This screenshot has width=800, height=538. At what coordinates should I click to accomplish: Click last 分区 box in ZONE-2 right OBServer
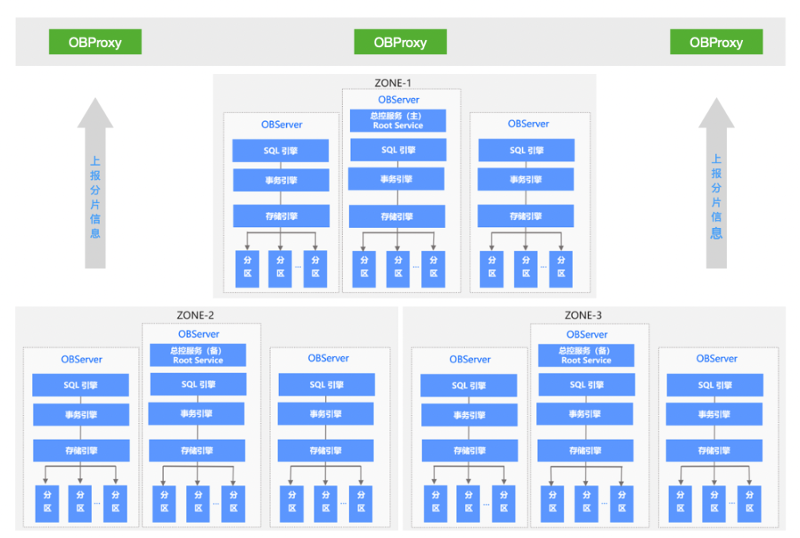click(x=361, y=503)
